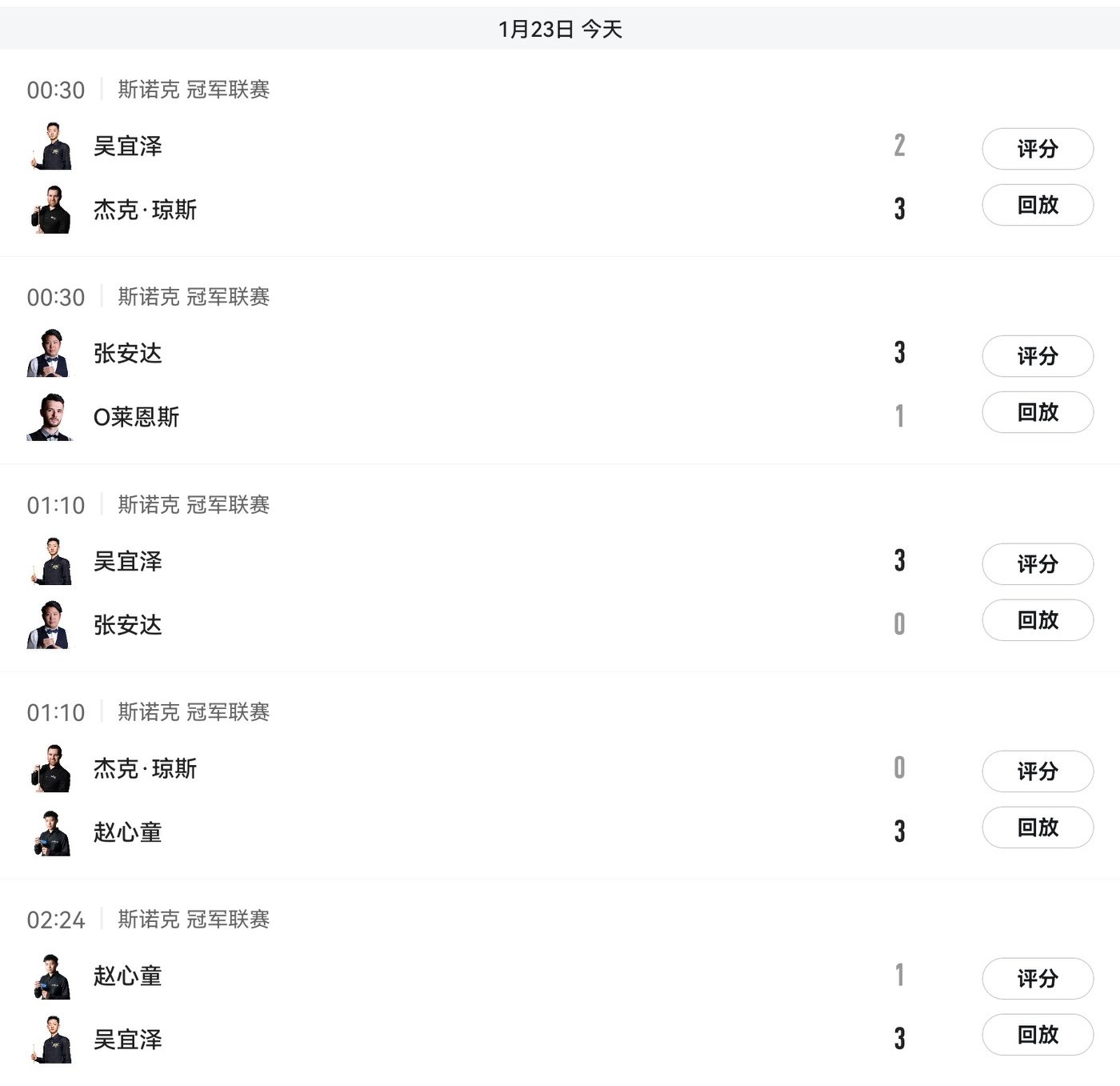Open 回放 for 01:10 吴宜泽 vs 张安达 match

(1037, 620)
